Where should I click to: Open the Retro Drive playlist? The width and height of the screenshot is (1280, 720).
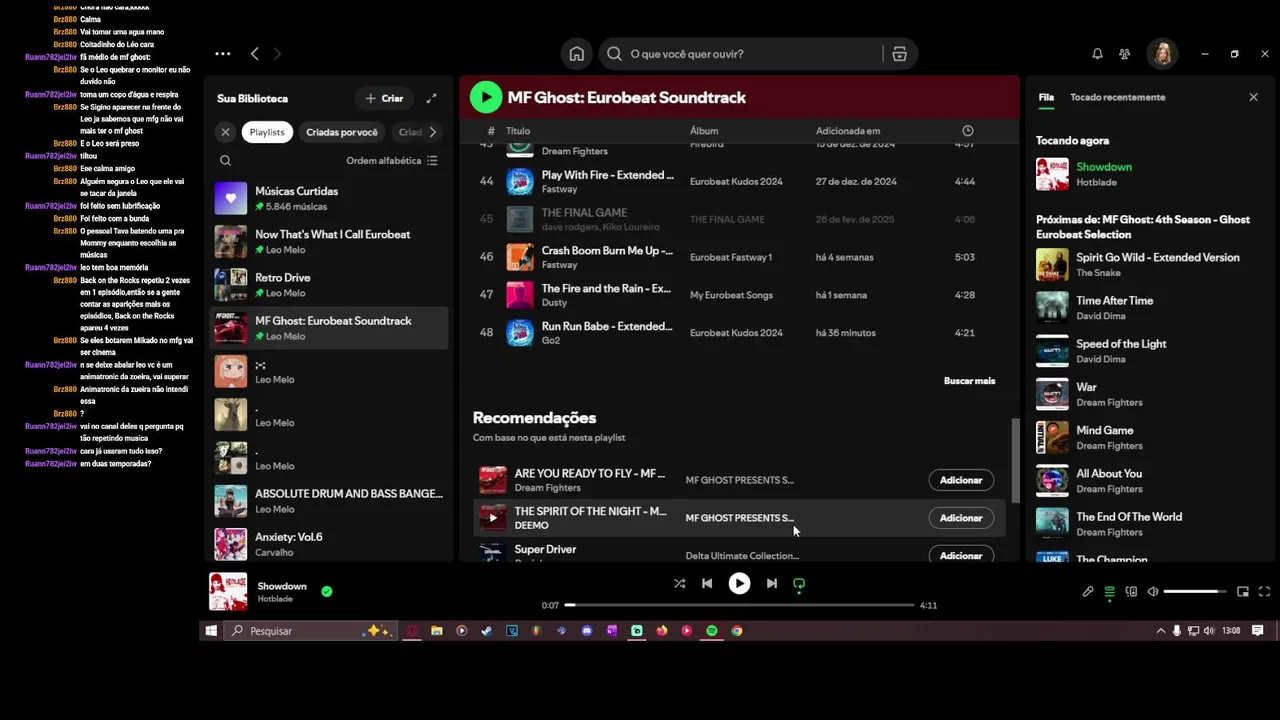(x=330, y=285)
